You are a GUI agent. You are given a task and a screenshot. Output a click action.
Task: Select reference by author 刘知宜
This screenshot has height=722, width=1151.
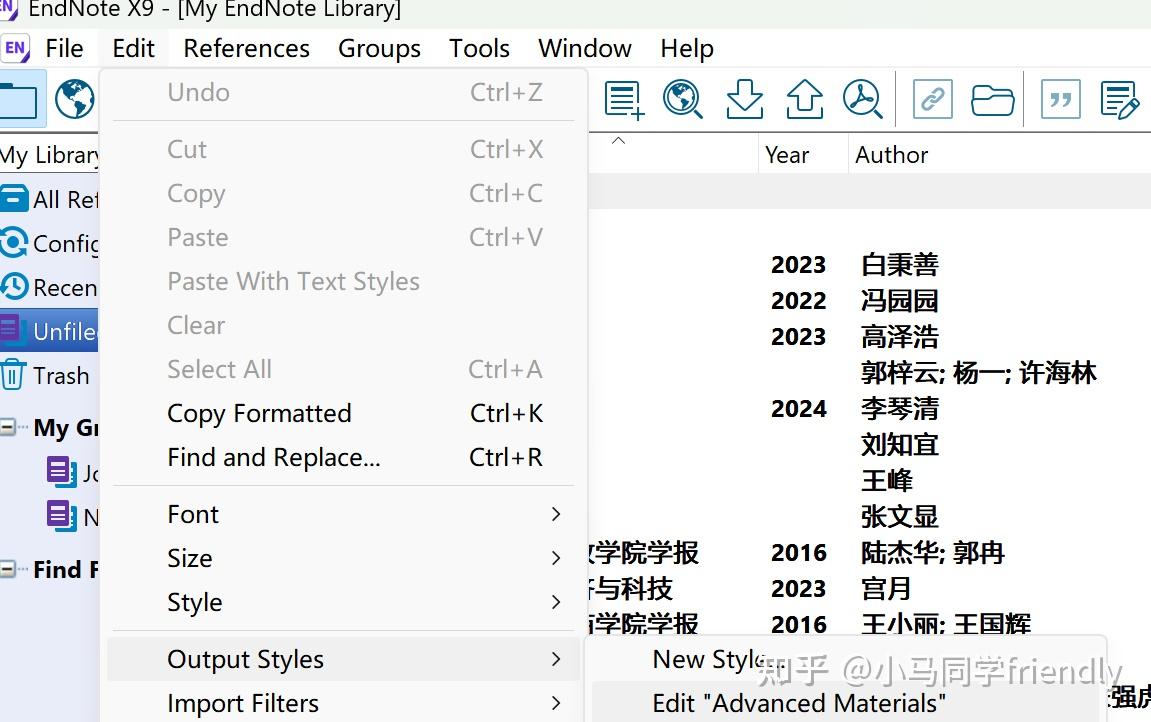click(x=899, y=444)
